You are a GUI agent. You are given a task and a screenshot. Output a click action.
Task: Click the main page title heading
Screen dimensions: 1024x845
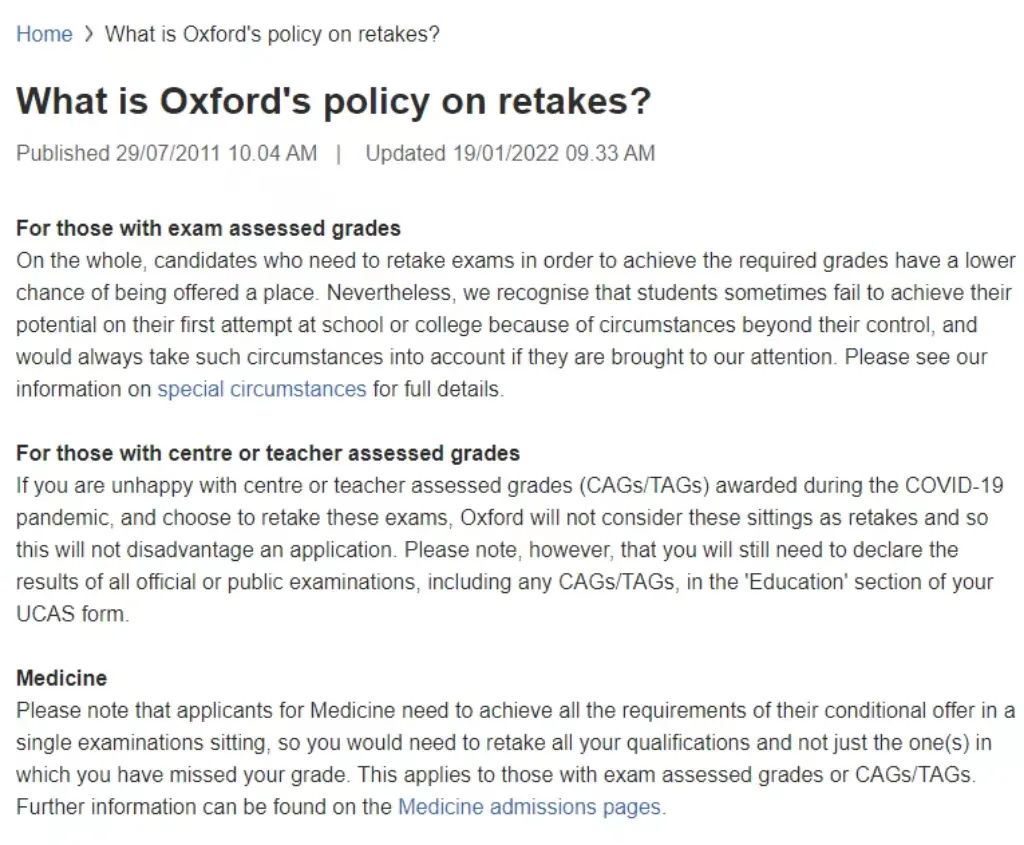click(x=334, y=101)
